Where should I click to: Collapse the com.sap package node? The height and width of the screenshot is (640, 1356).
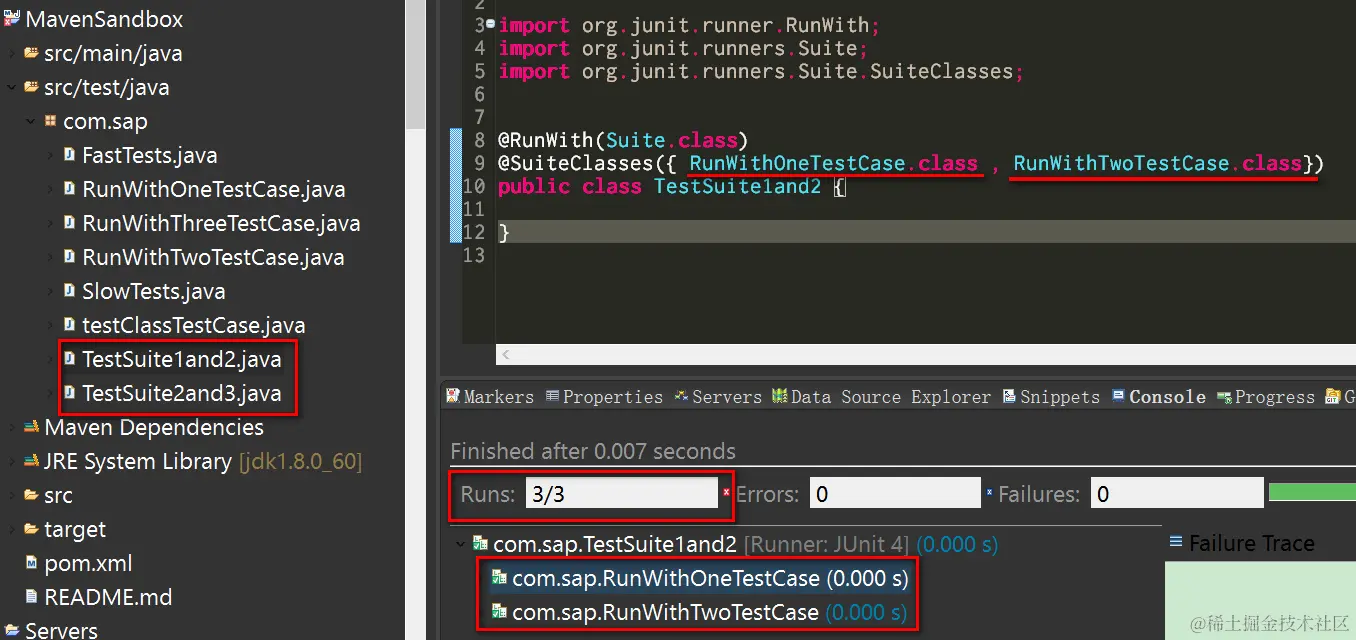(30, 121)
